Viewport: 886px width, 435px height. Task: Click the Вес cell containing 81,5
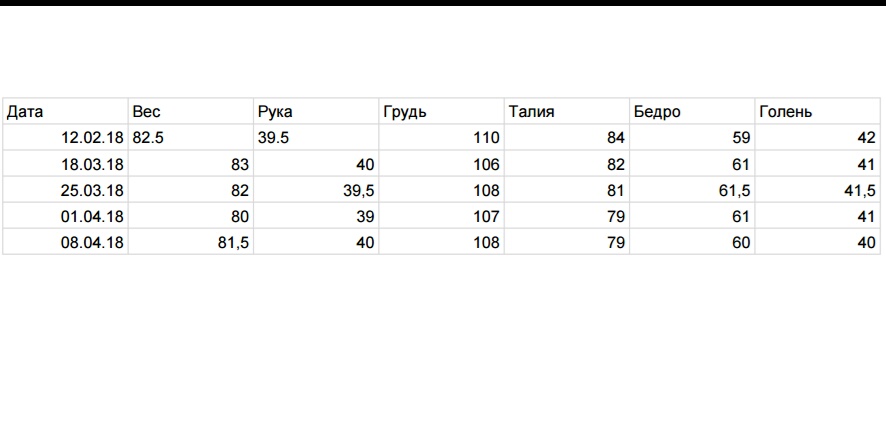tap(191, 242)
